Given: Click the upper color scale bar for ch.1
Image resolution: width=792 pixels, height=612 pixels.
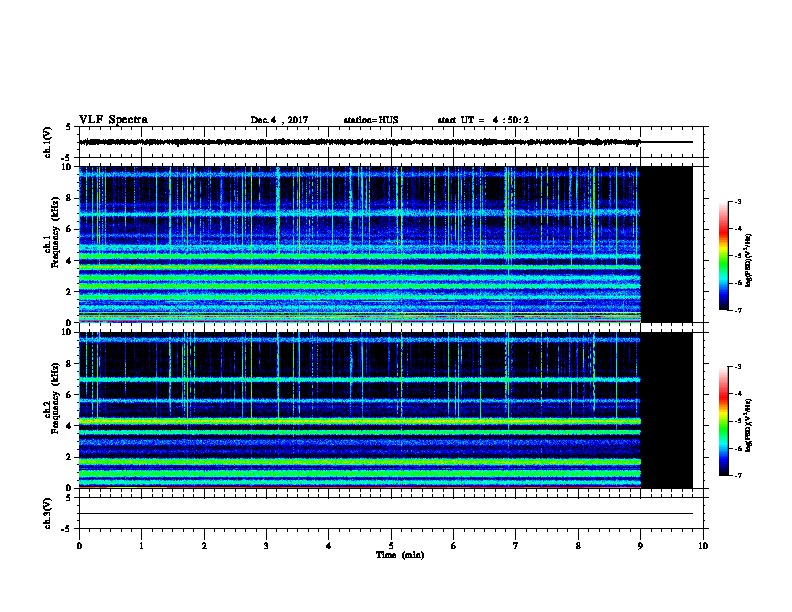Looking at the screenshot, I should coord(724,256).
